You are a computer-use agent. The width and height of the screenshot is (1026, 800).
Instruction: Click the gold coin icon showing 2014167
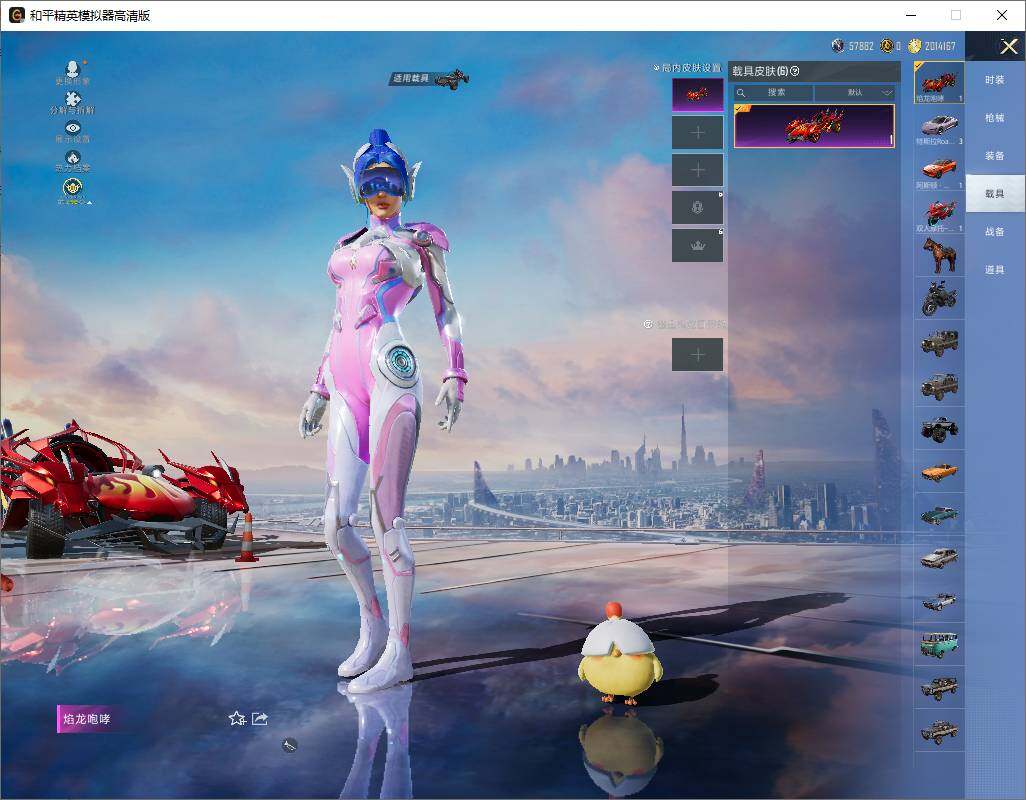coord(914,45)
